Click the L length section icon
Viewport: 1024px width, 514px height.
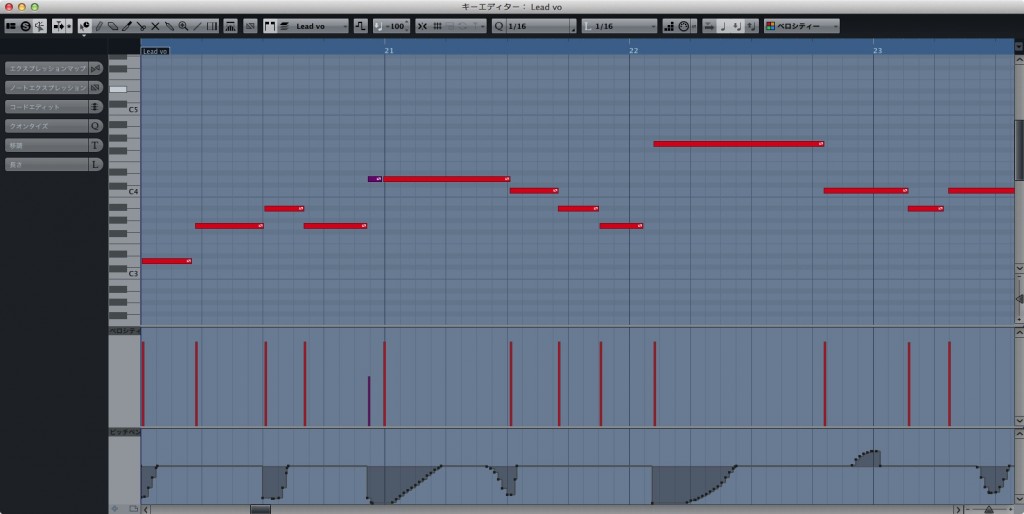(96, 165)
